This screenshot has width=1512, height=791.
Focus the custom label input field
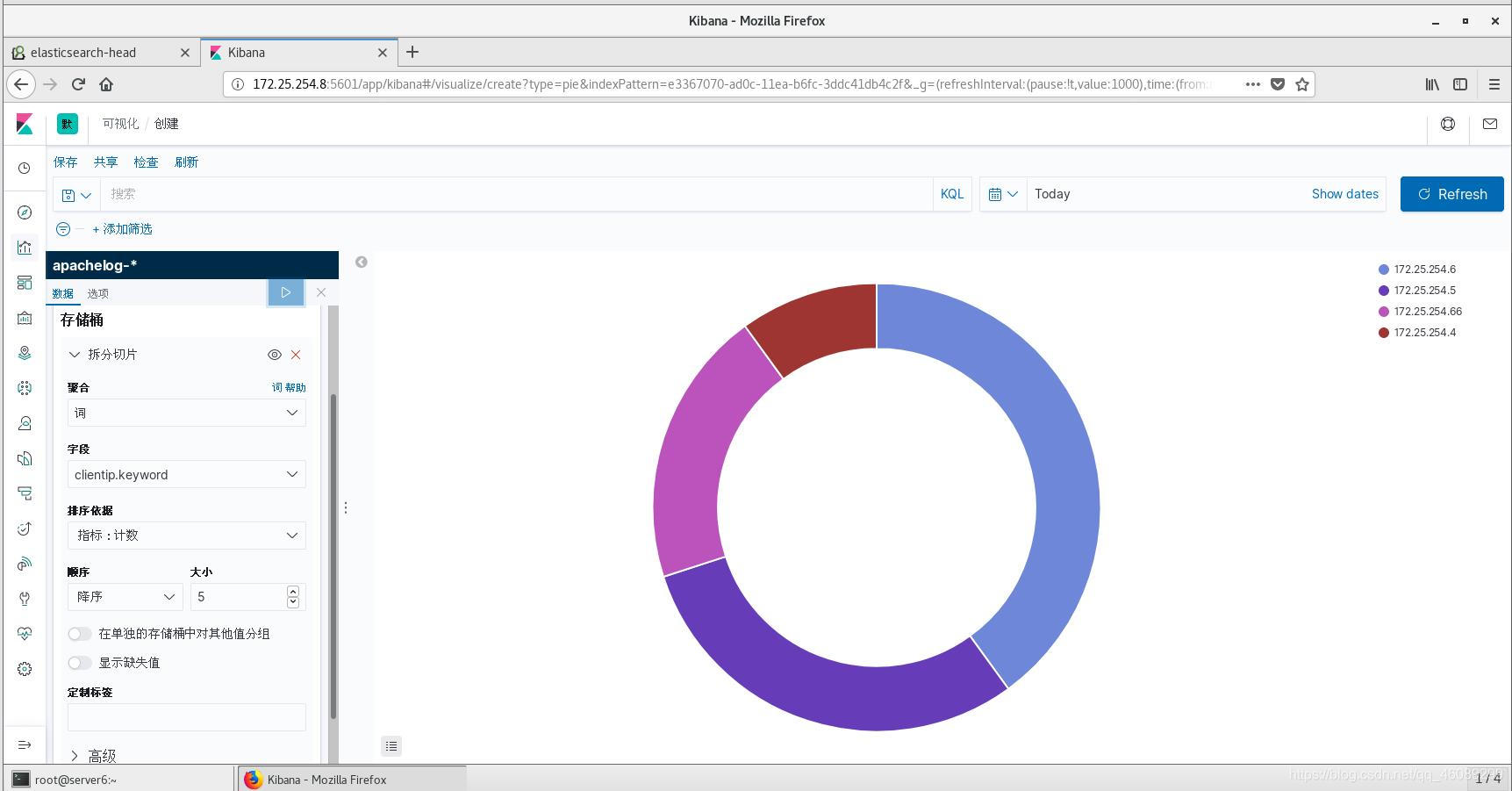click(x=187, y=717)
